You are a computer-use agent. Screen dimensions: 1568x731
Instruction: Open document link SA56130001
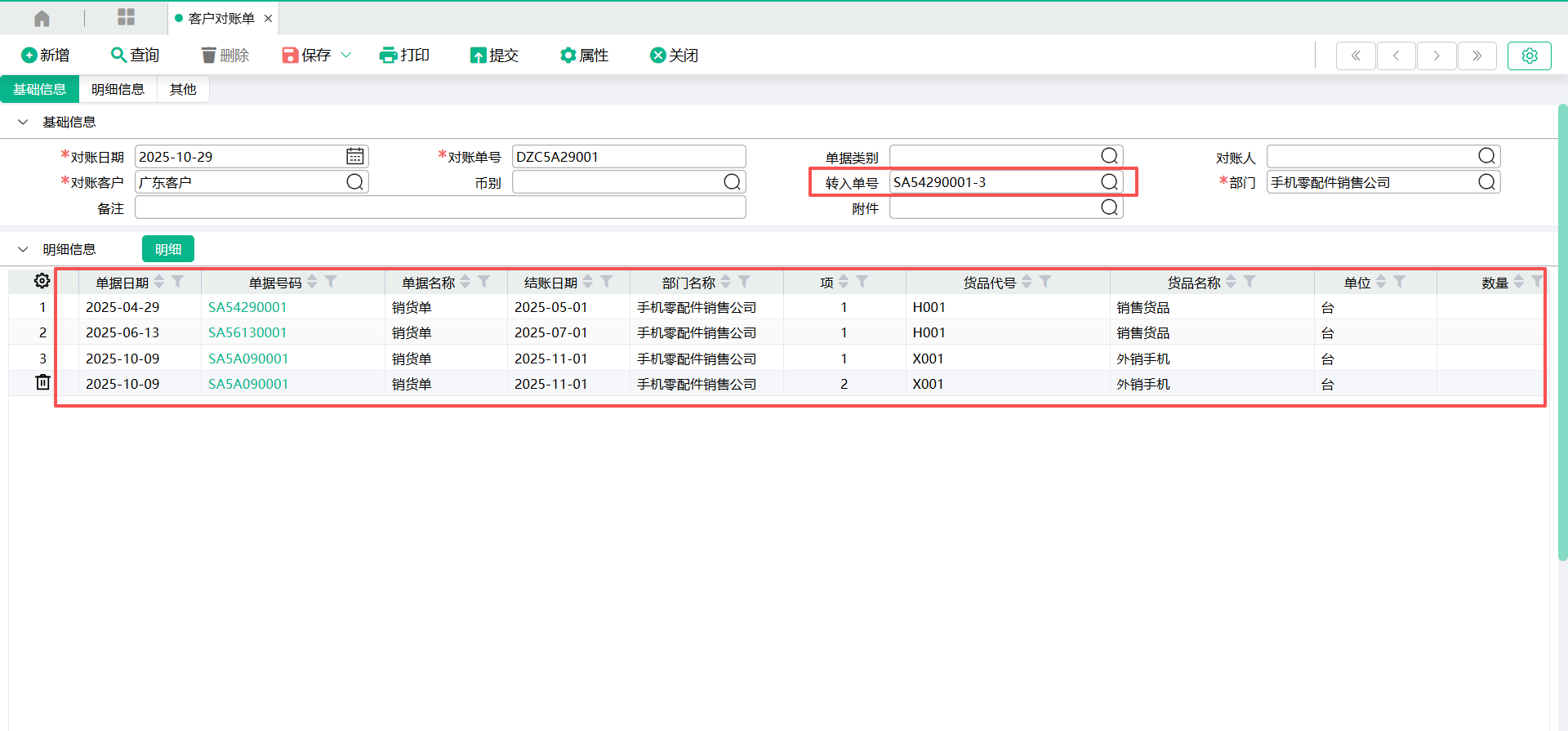pyautogui.click(x=247, y=332)
